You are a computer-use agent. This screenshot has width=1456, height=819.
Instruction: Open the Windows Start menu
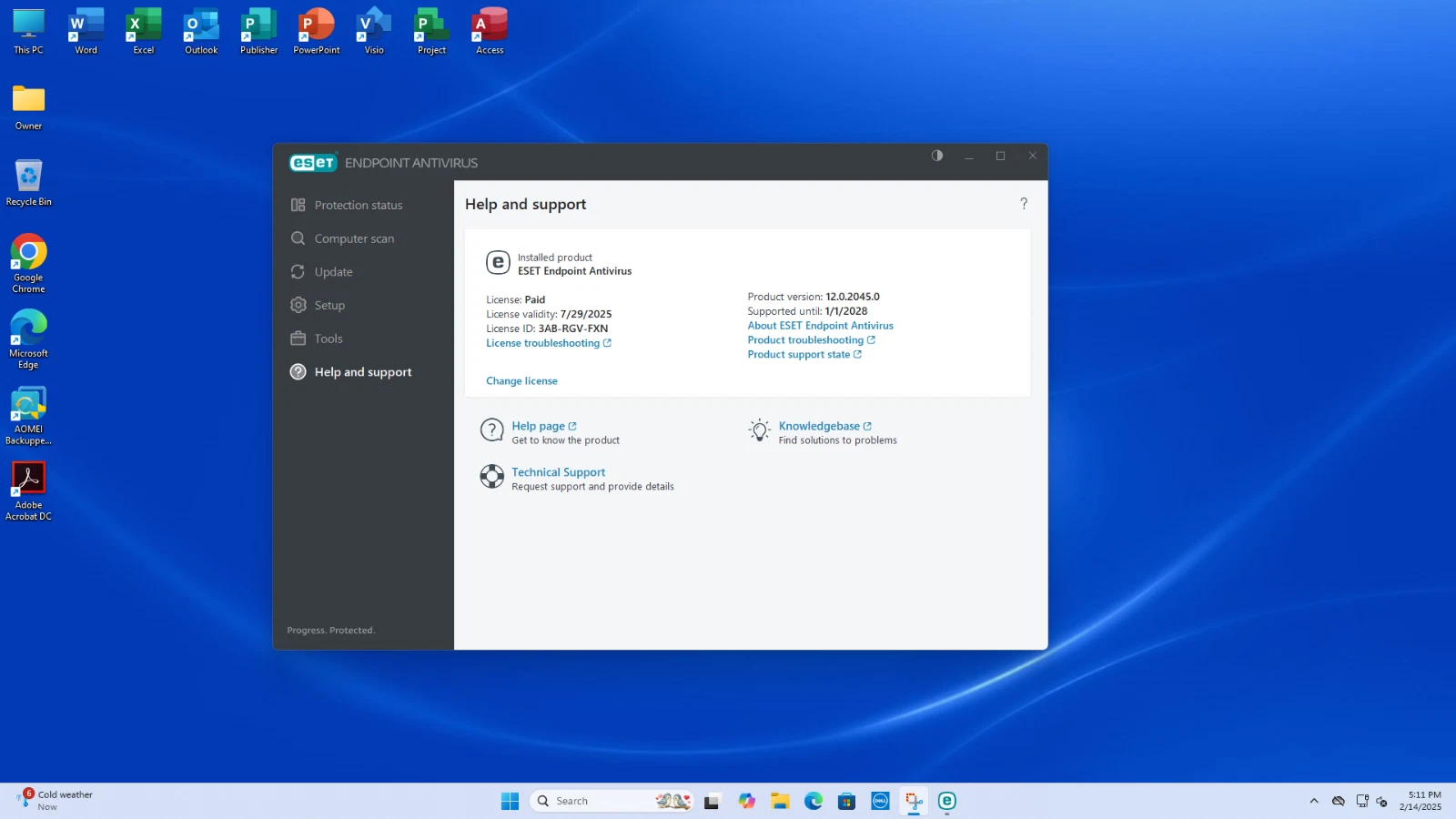[x=510, y=801]
